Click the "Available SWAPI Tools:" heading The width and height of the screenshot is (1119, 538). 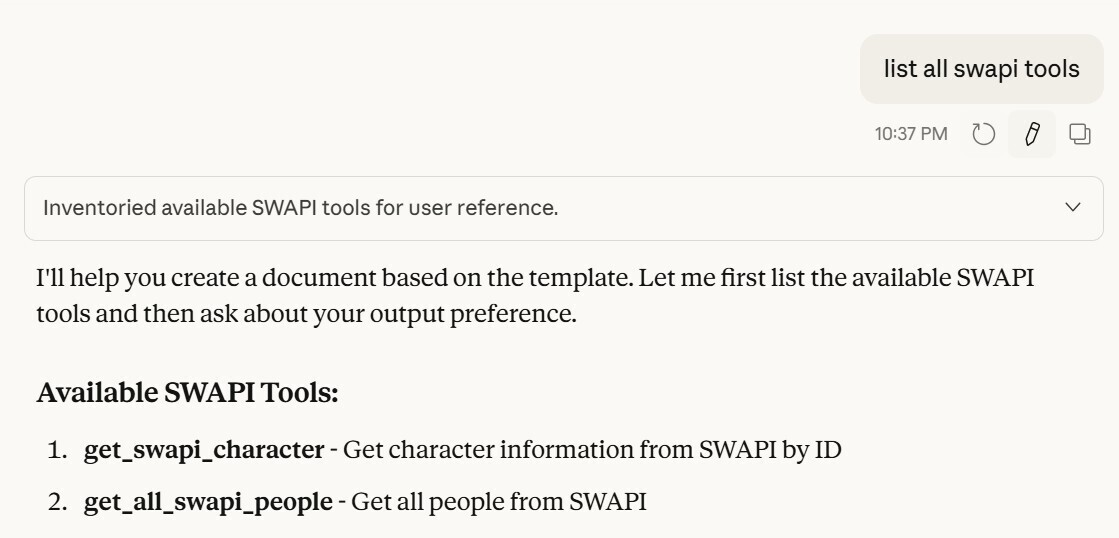click(x=188, y=393)
